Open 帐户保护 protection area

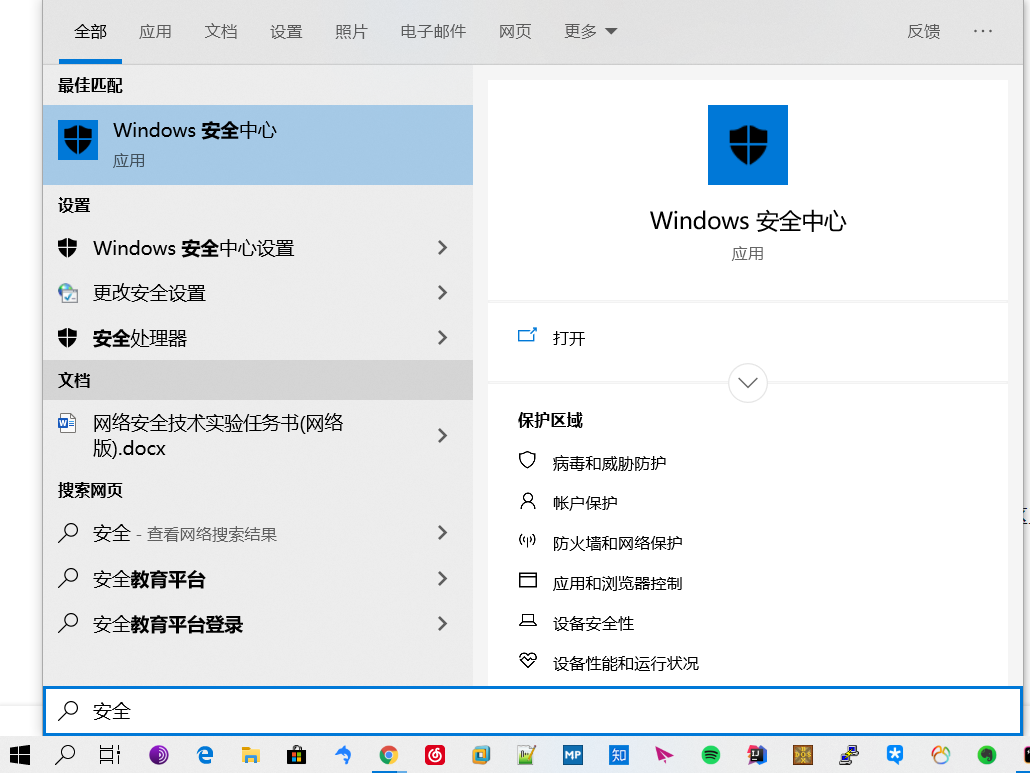click(585, 503)
